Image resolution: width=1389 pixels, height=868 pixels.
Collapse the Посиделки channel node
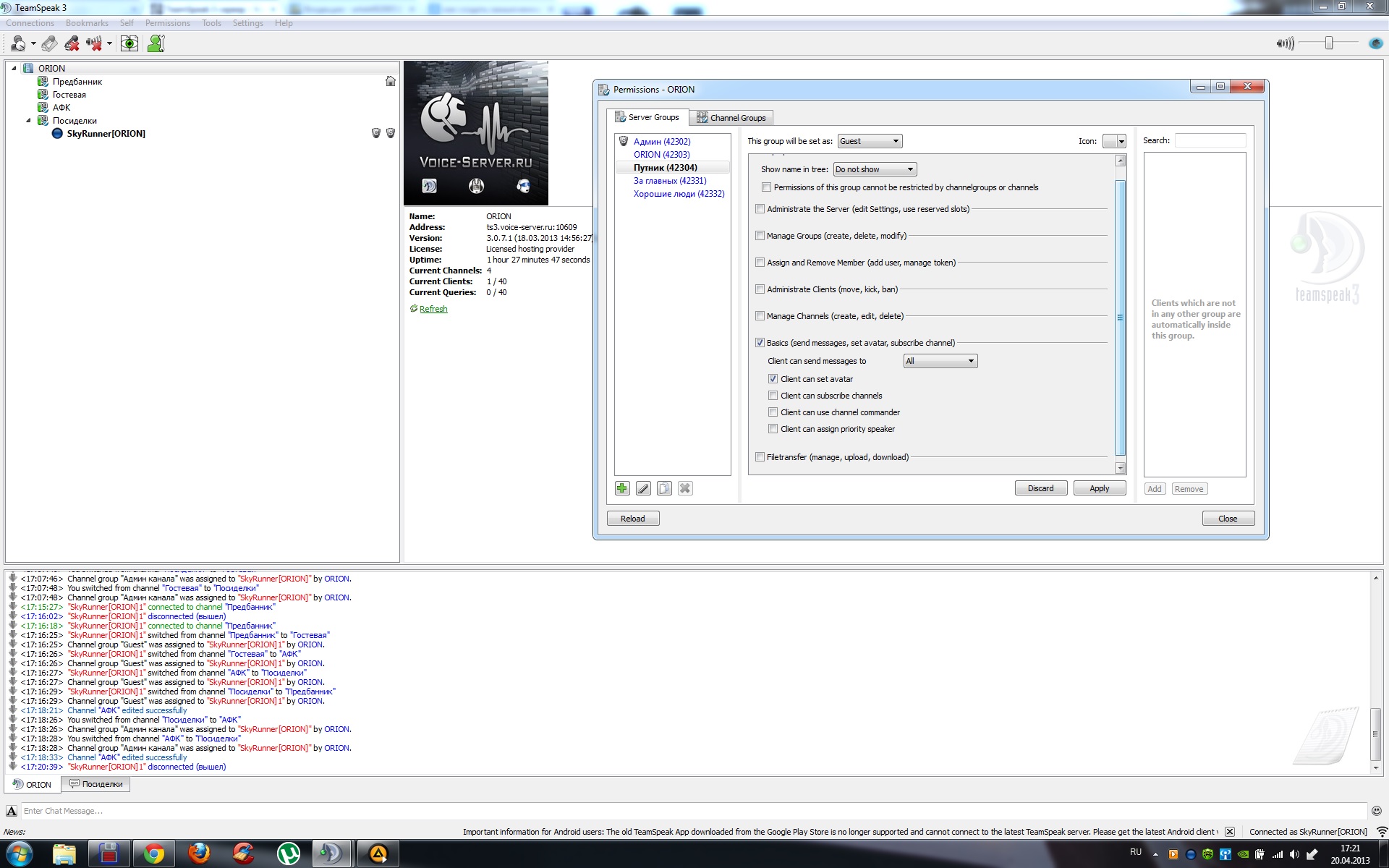28,121
